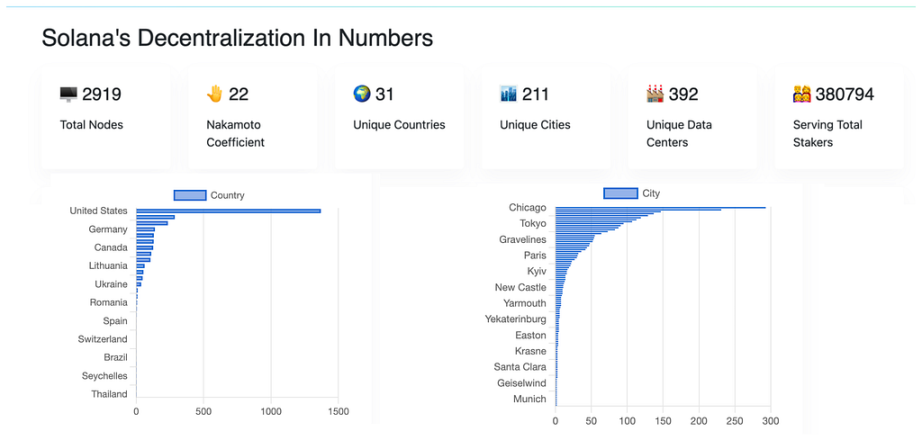The width and height of the screenshot is (922, 440).
Task: Click the city skyline icon beside 211
Action: 507,94
